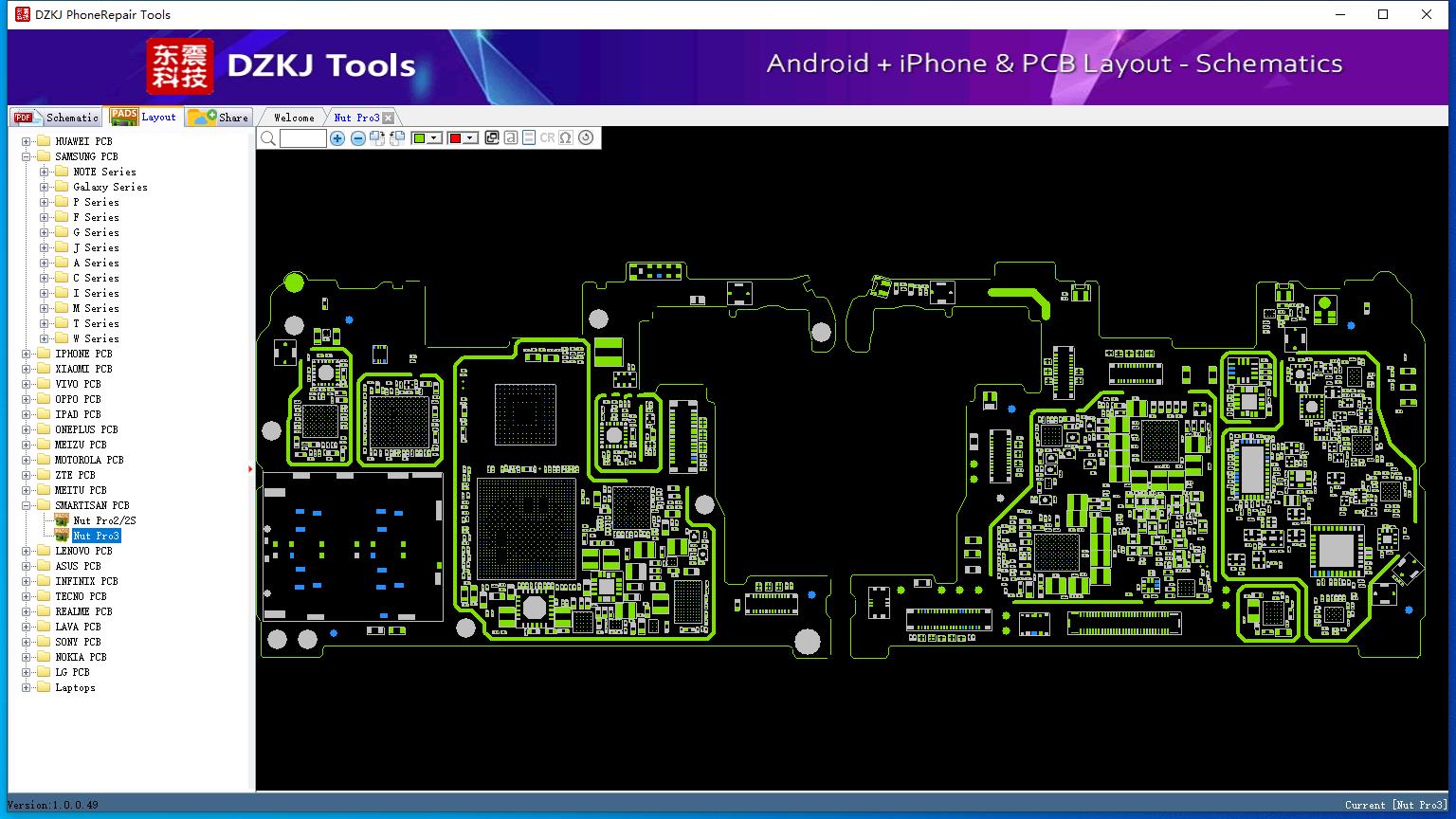Click the folder icon beside NOKIA PCB
Screen dimensions: 1456x819
[x=44, y=657]
